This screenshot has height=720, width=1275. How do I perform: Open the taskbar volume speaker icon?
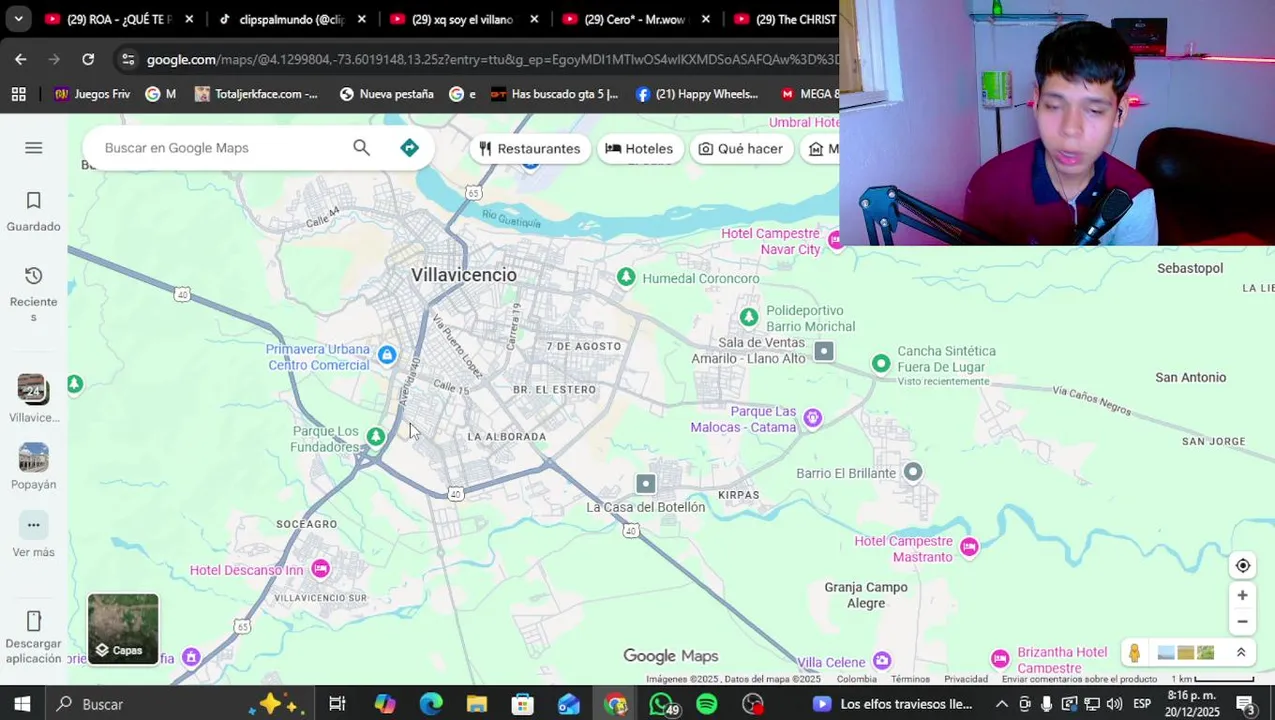pyautogui.click(x=1114, y=704)
